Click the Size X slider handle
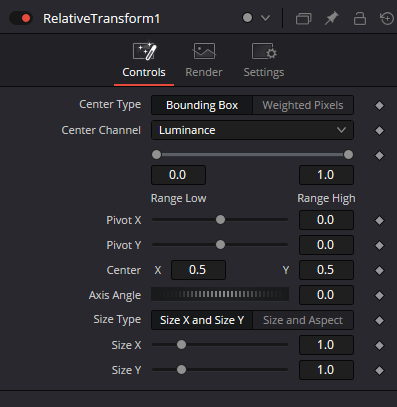This screenshot has width=397, height=407. coord(181,345)
